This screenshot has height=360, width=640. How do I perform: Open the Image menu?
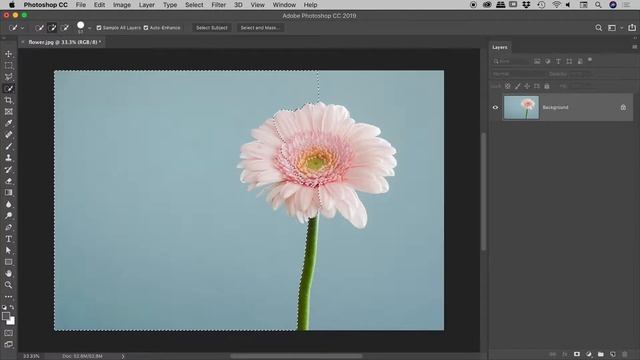(x=122, y=5)
